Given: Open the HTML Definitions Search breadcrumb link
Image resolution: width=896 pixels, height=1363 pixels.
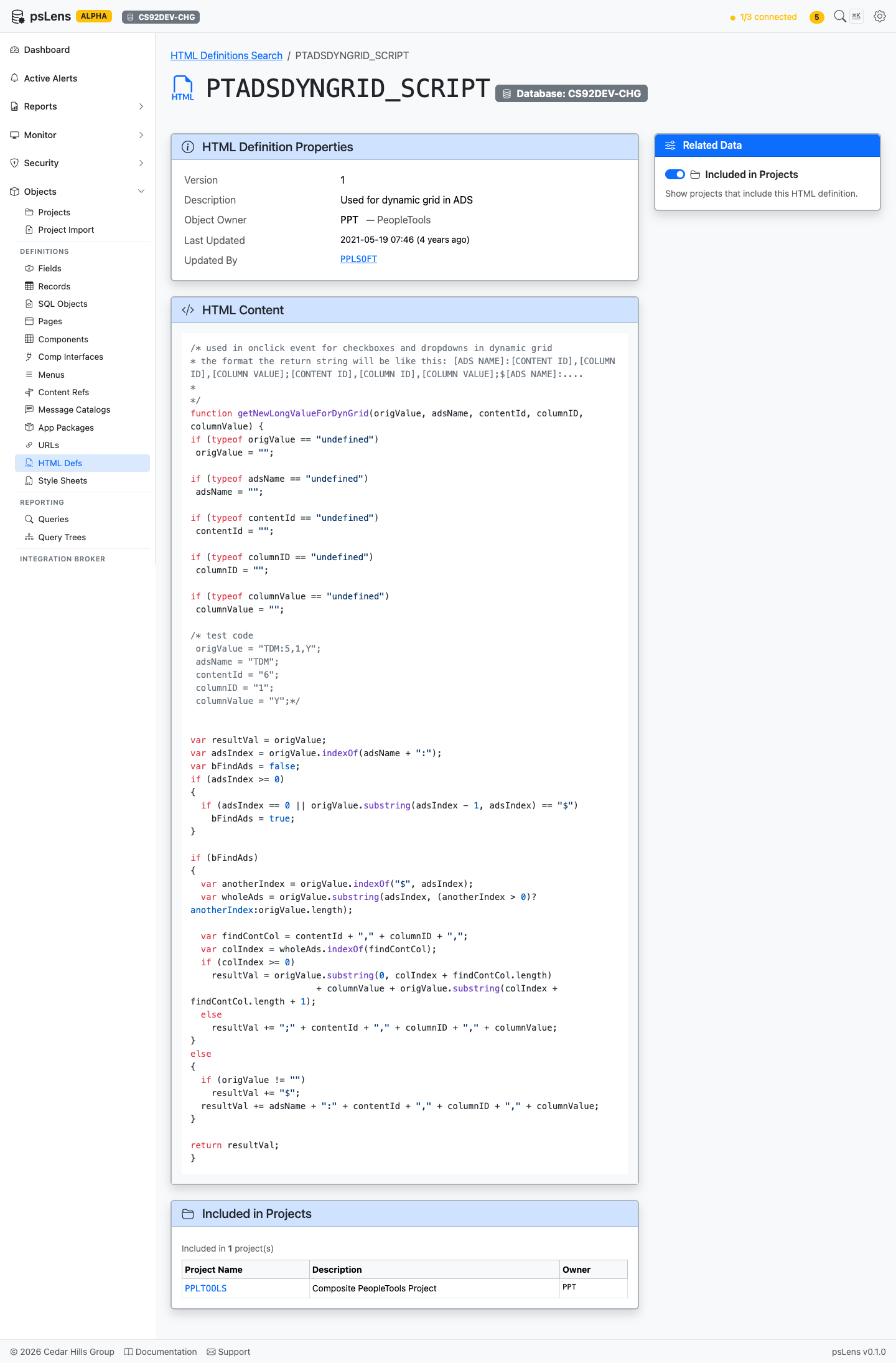Looking at the screenshot, I should (226, 55).
